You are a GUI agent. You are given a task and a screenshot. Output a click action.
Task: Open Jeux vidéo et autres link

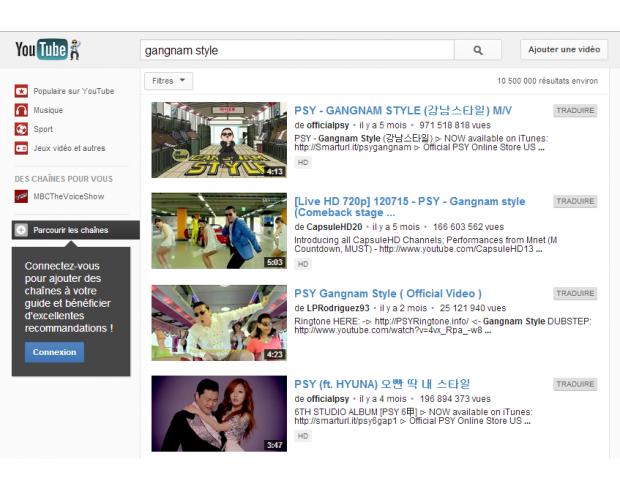pos(69,148)
